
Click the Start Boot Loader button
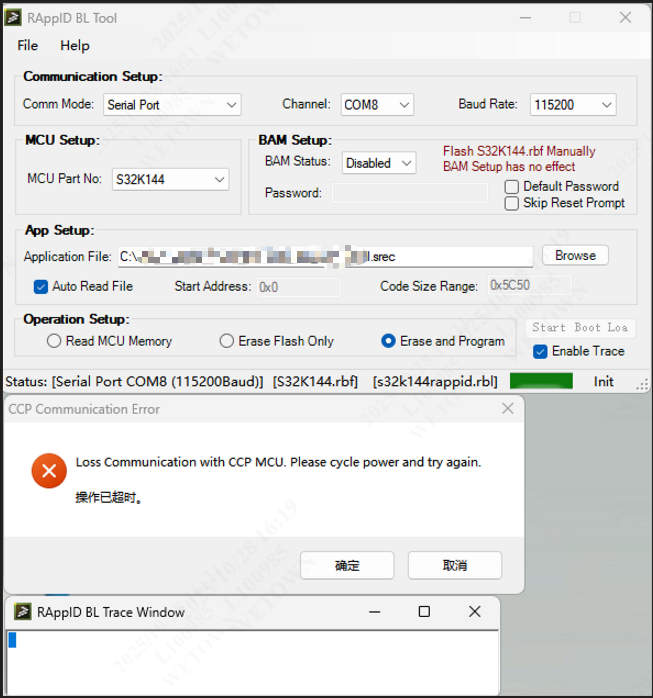tap(580, 328)
